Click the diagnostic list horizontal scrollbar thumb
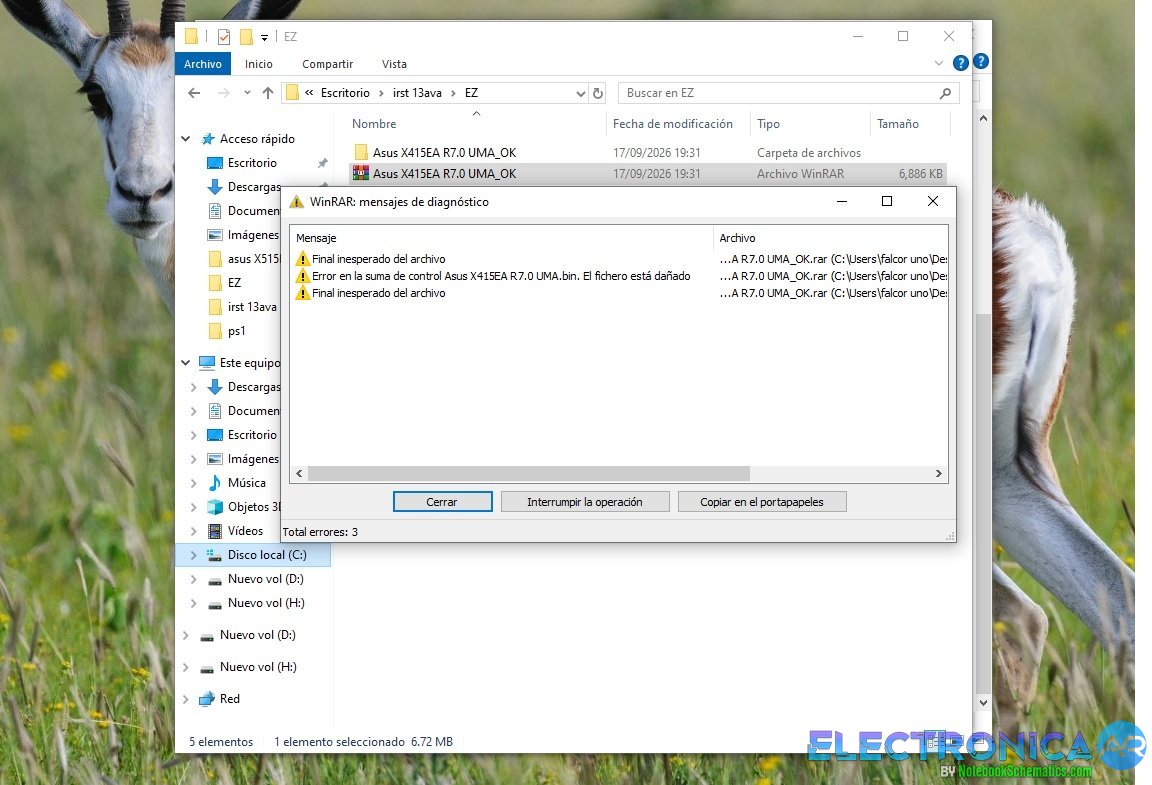This screenshot has width=1152, height=785. (x=529, y=473)
